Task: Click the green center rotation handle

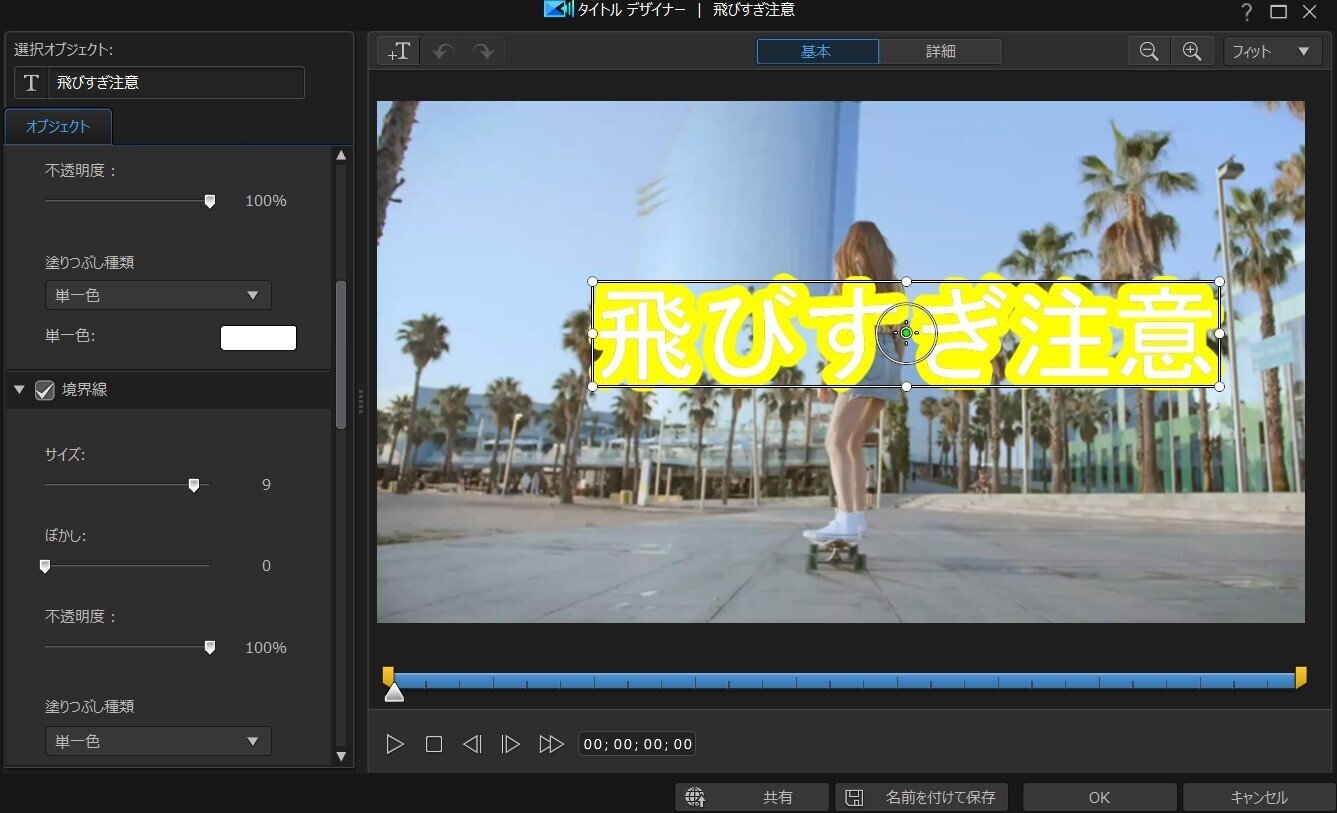Action: coord(906,333)
